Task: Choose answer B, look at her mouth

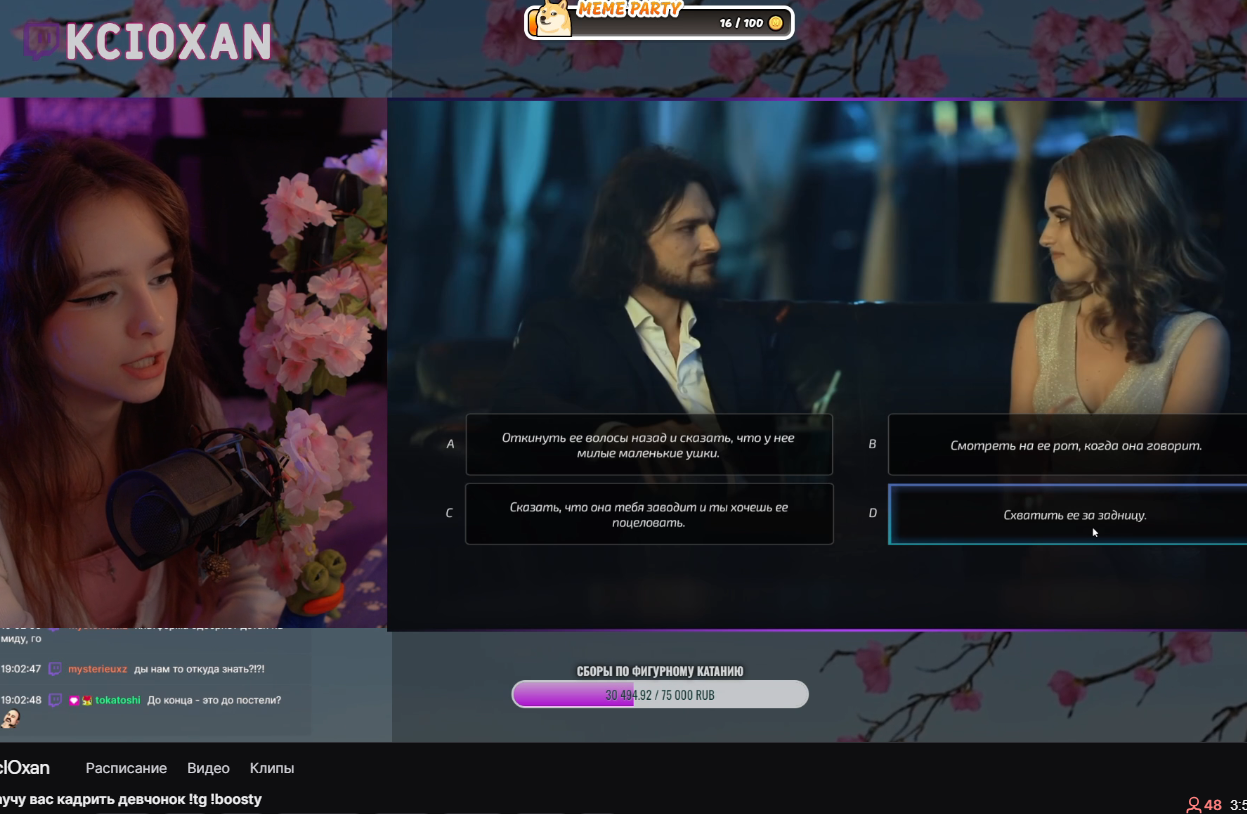Action: (1067, 444)
